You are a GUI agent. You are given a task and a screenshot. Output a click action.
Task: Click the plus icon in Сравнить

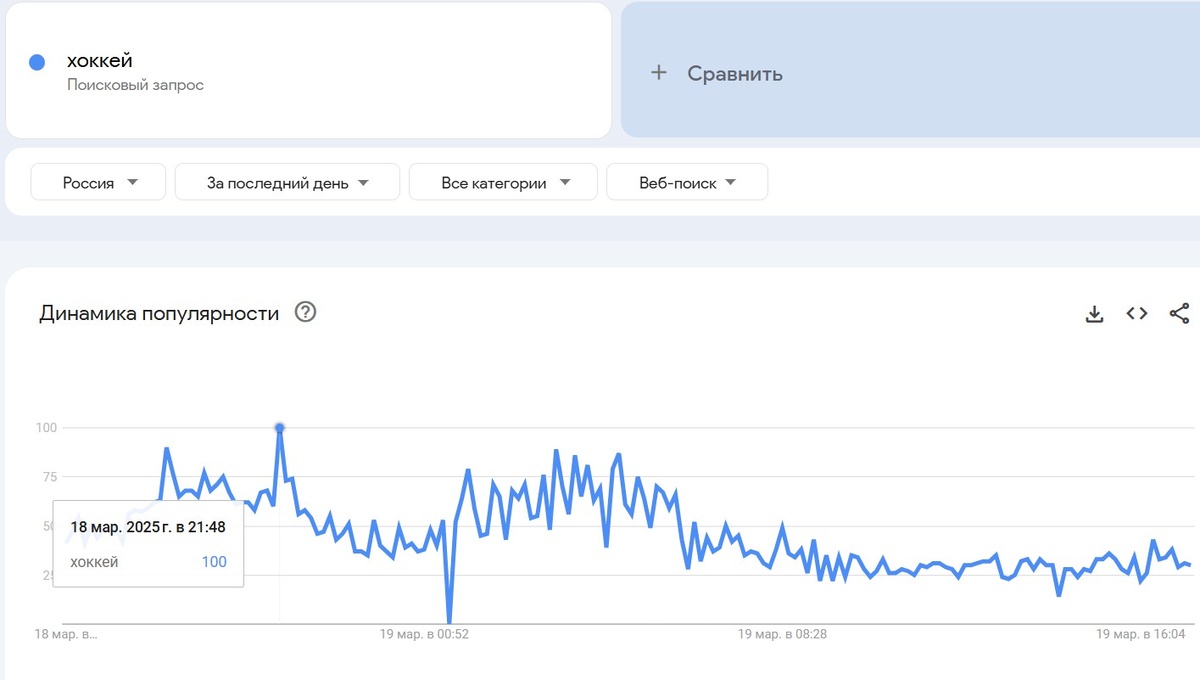[x=658, y=72]
